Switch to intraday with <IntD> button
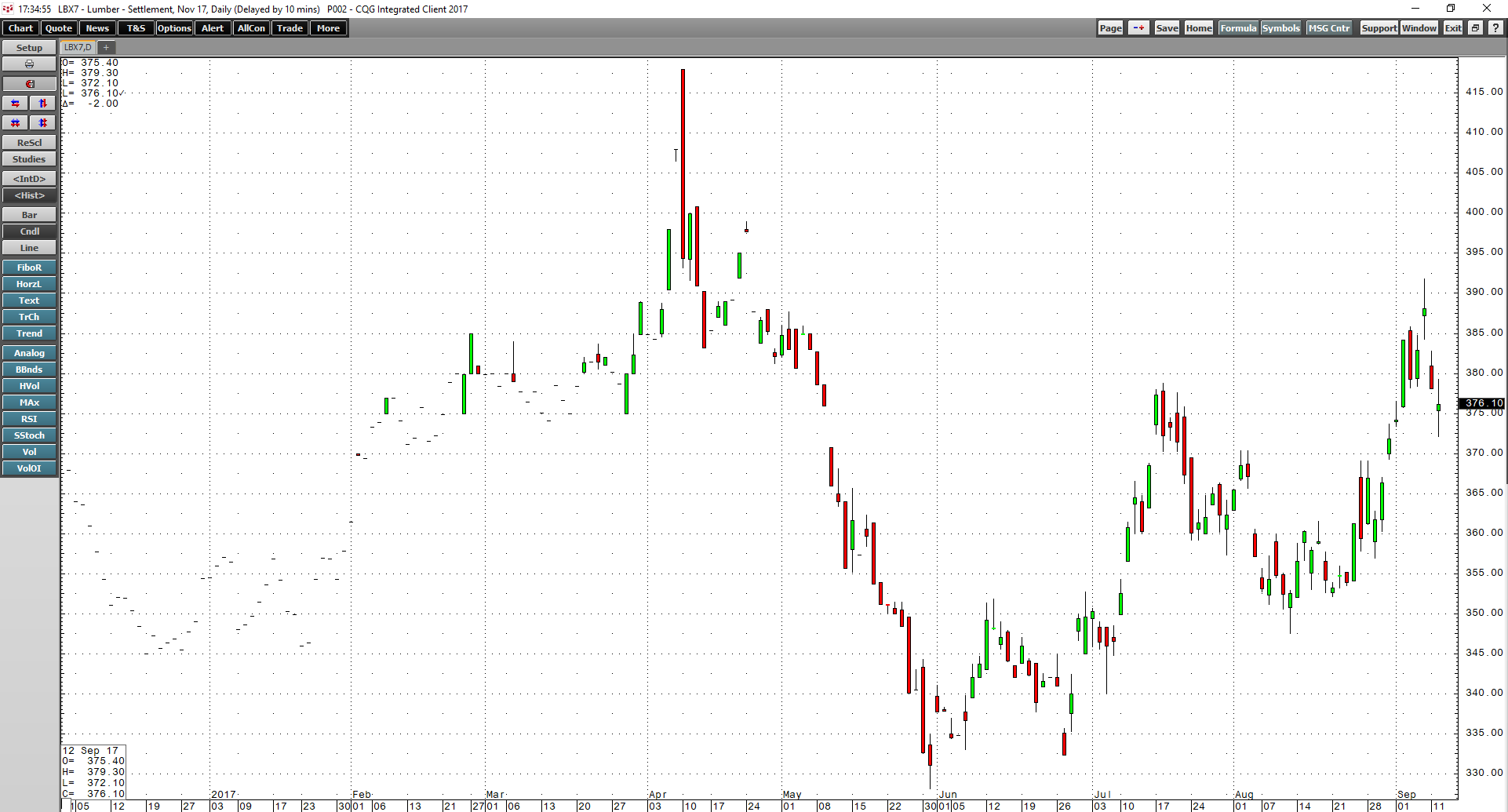The width and height of the screenshot is (1508, 812). 29,179
